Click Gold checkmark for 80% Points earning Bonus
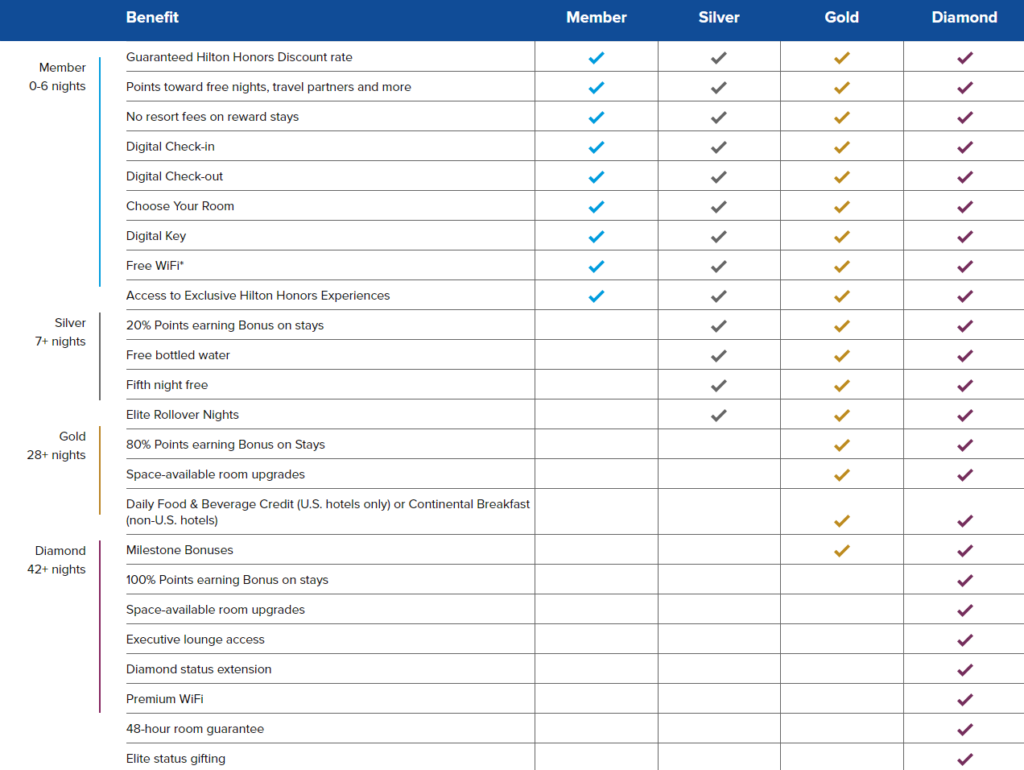The image size is (1024, 770). pos(842,445)
